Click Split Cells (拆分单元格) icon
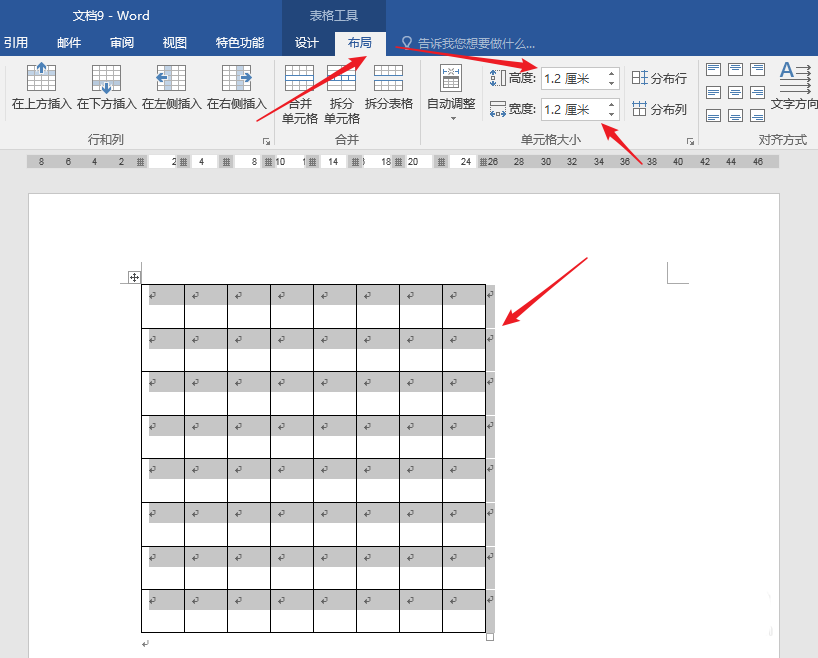 (x=342, y=78)
